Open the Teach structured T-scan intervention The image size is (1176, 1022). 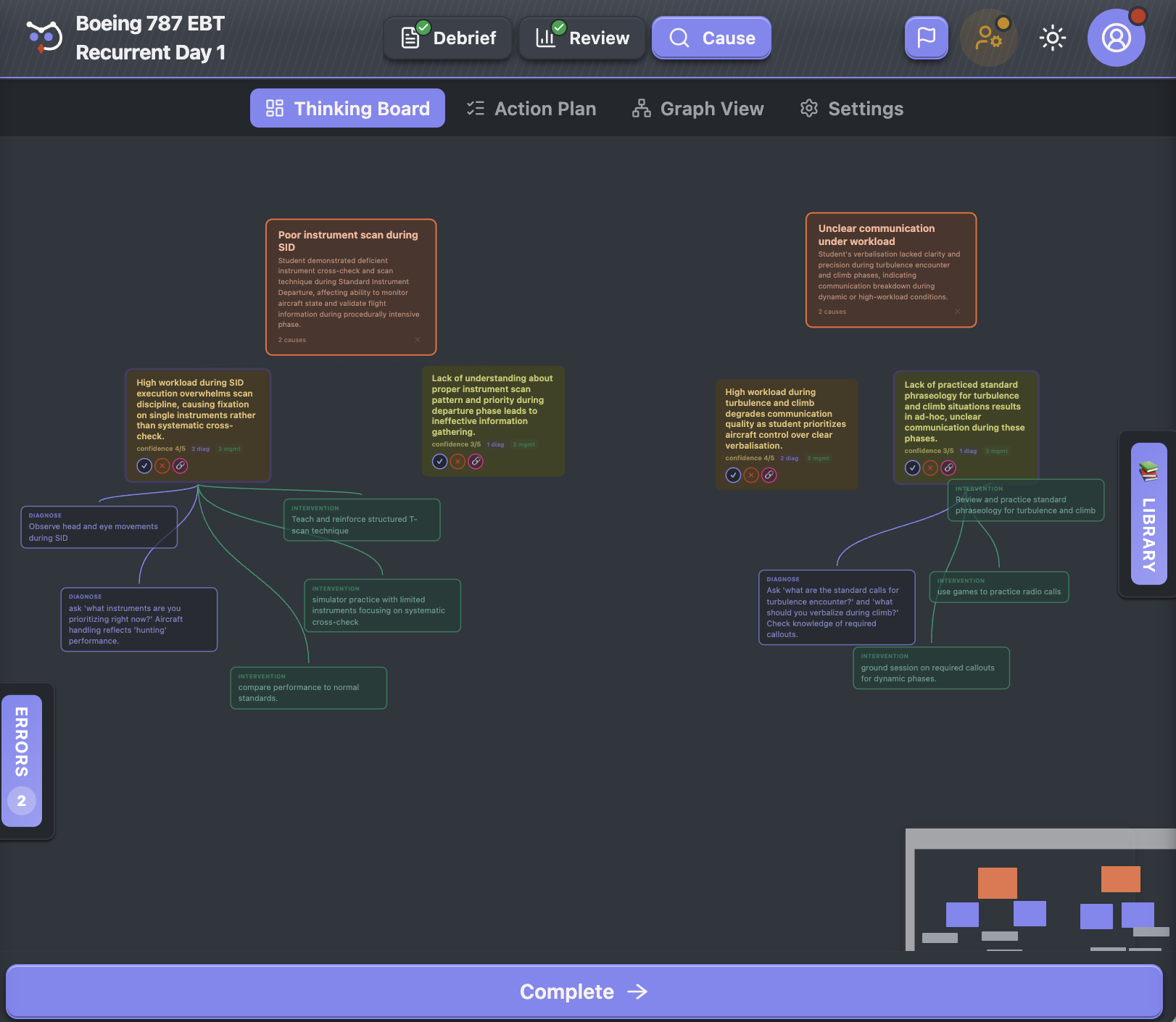click(x=362, y=520)
